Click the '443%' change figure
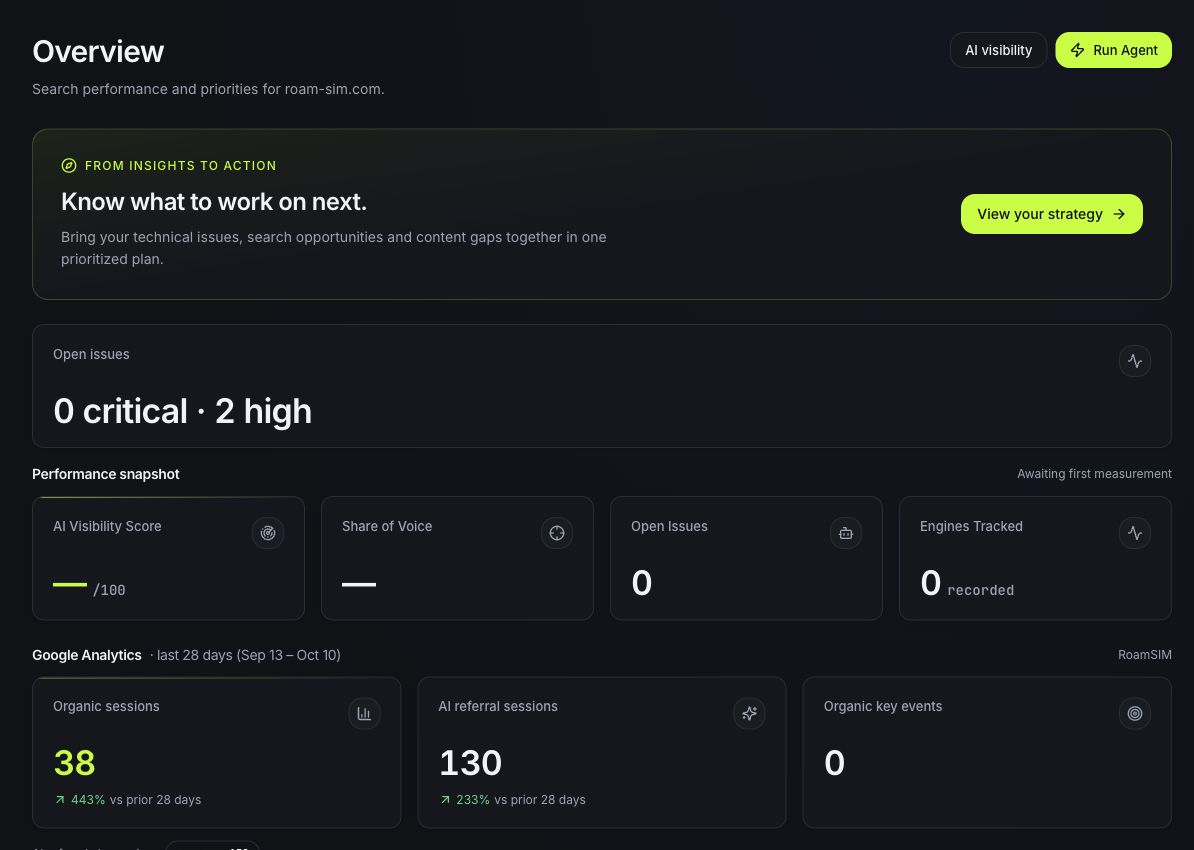 pyautogui.click(x=88, y=800)
